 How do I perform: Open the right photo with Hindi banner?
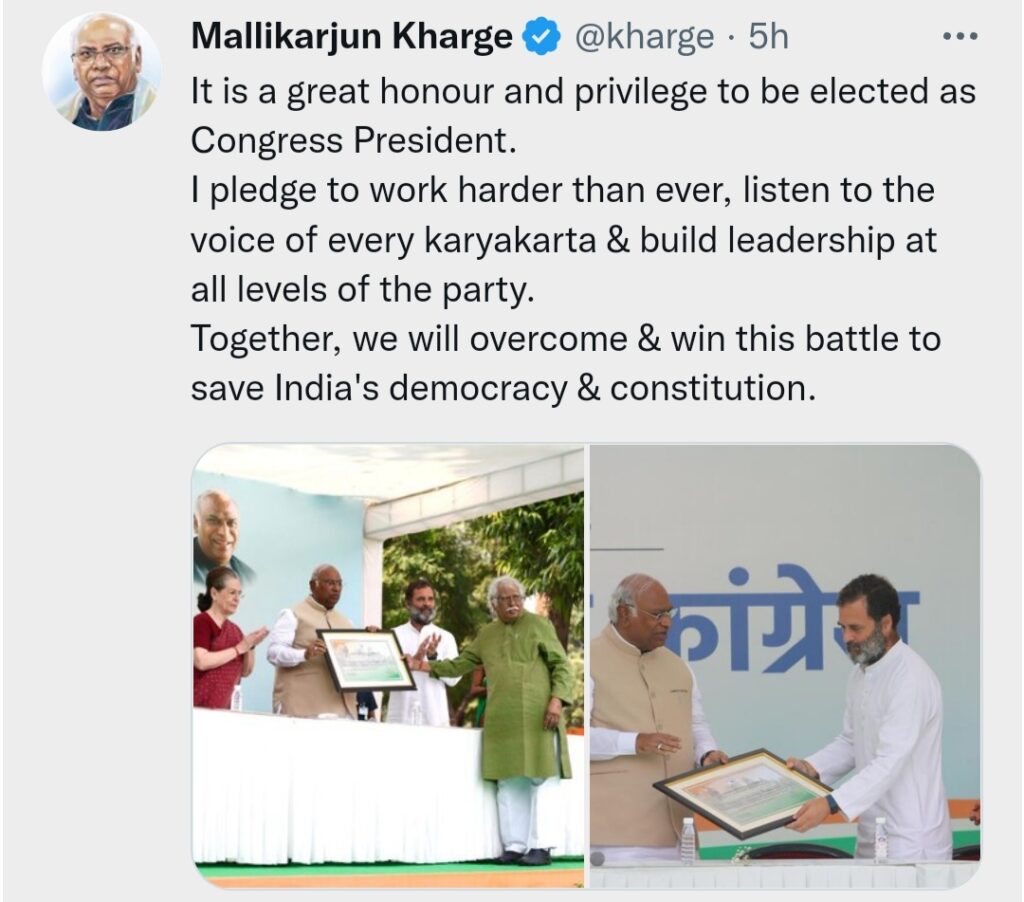tap(785, 666)
